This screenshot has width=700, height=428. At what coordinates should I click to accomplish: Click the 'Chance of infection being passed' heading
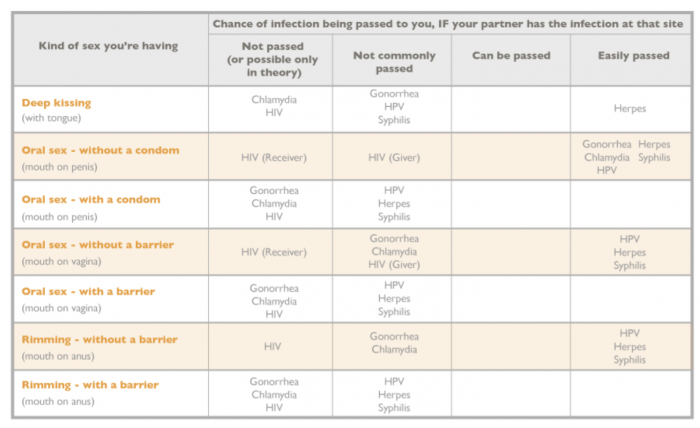point(449,23)
